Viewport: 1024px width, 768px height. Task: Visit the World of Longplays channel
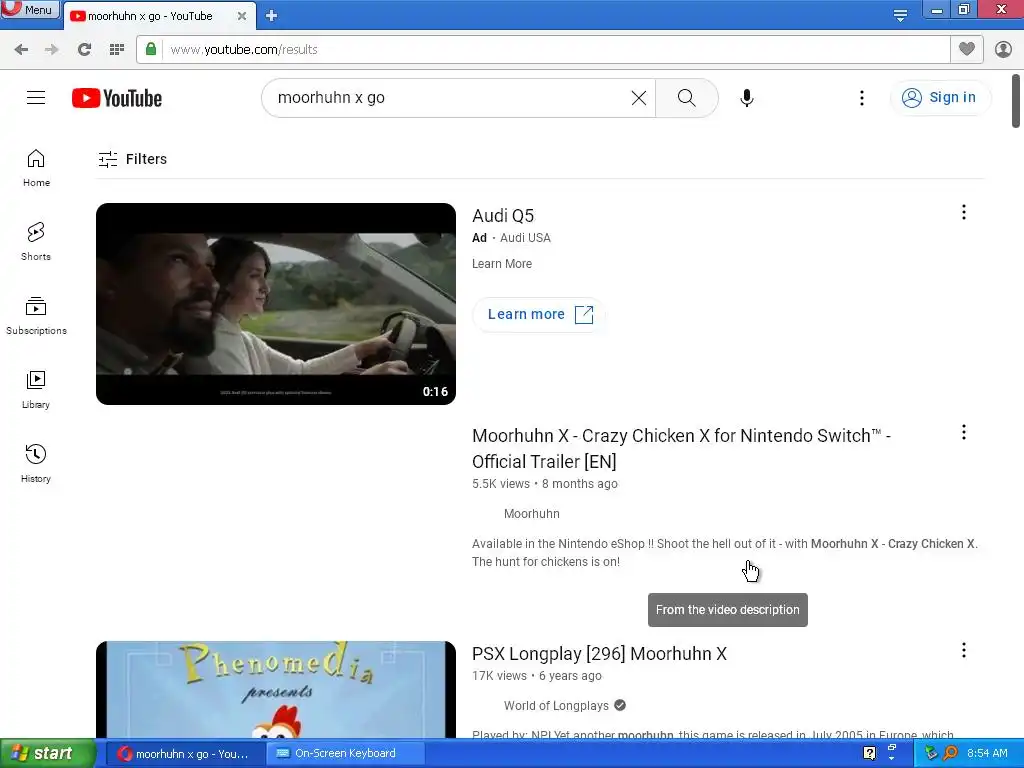point(556,705)
